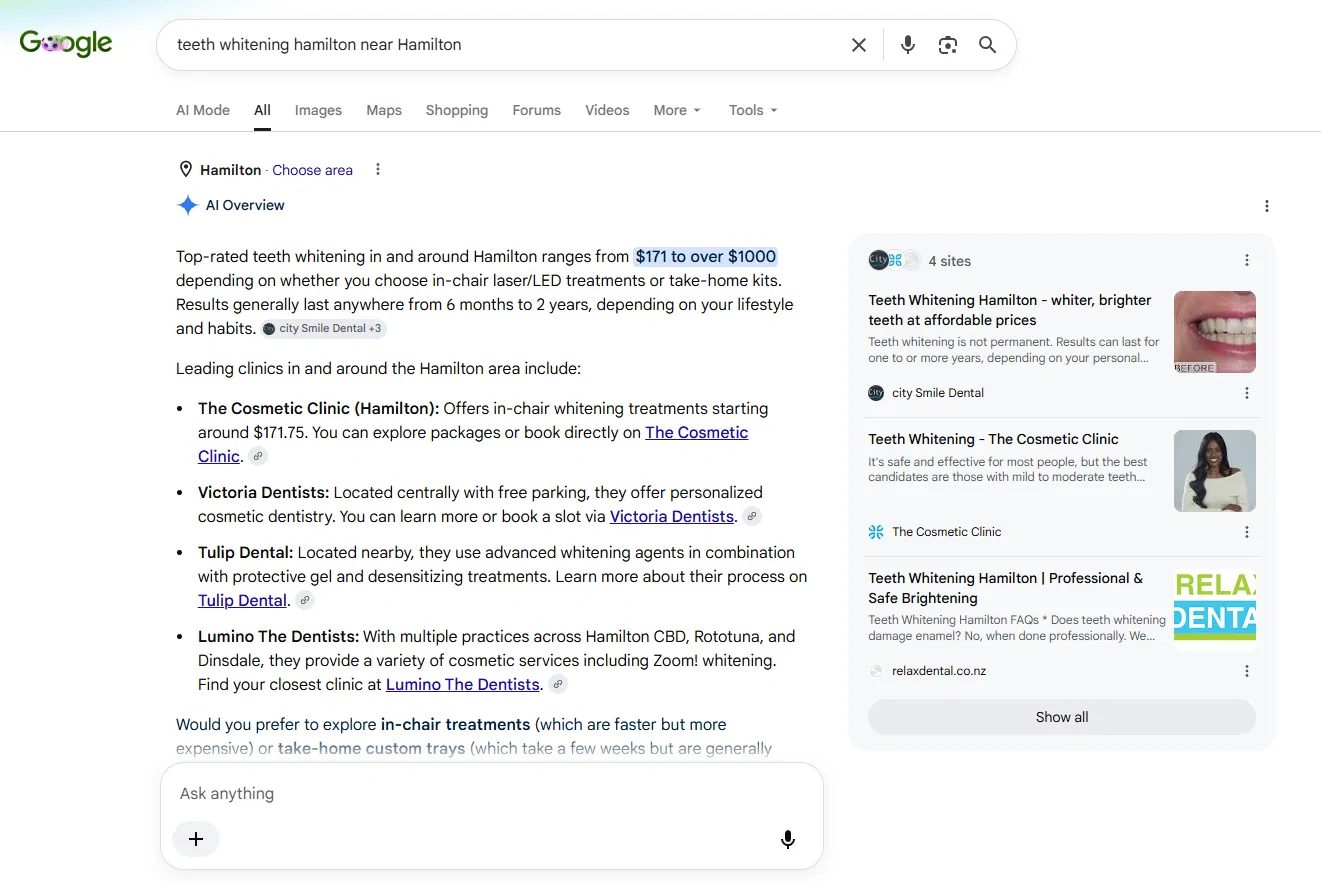Focus the Ask anything input field

[x=490, y=794]
